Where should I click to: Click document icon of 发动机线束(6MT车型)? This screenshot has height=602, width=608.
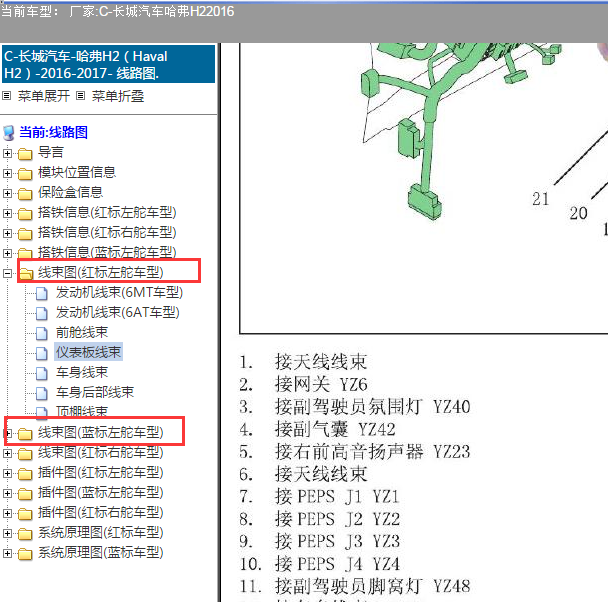[42, 293]
